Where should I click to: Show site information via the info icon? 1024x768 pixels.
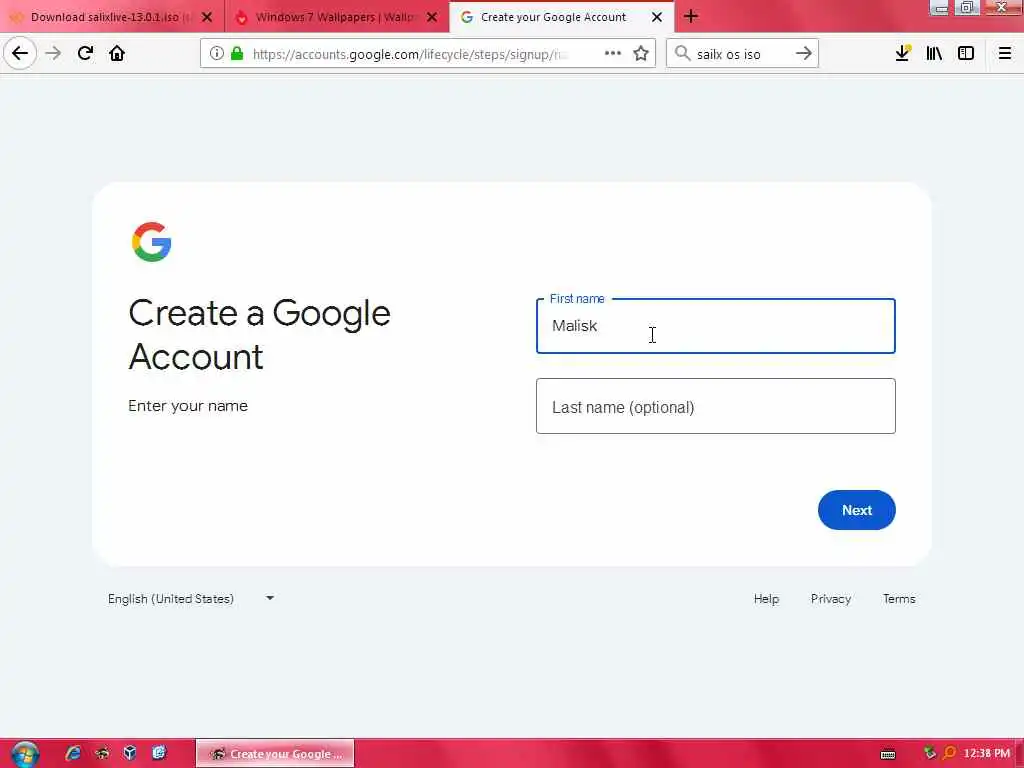(x=216, y=54)
